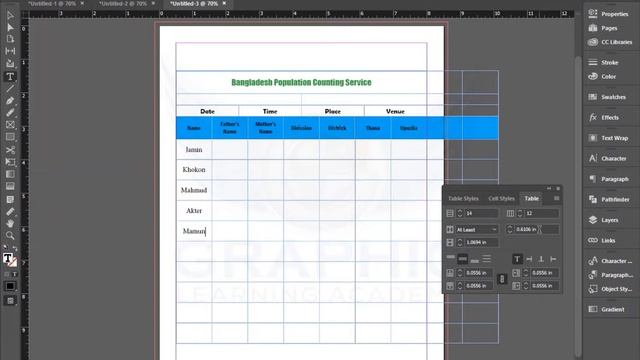
Task: Open the Swatches panel
Action: (607, 97)
